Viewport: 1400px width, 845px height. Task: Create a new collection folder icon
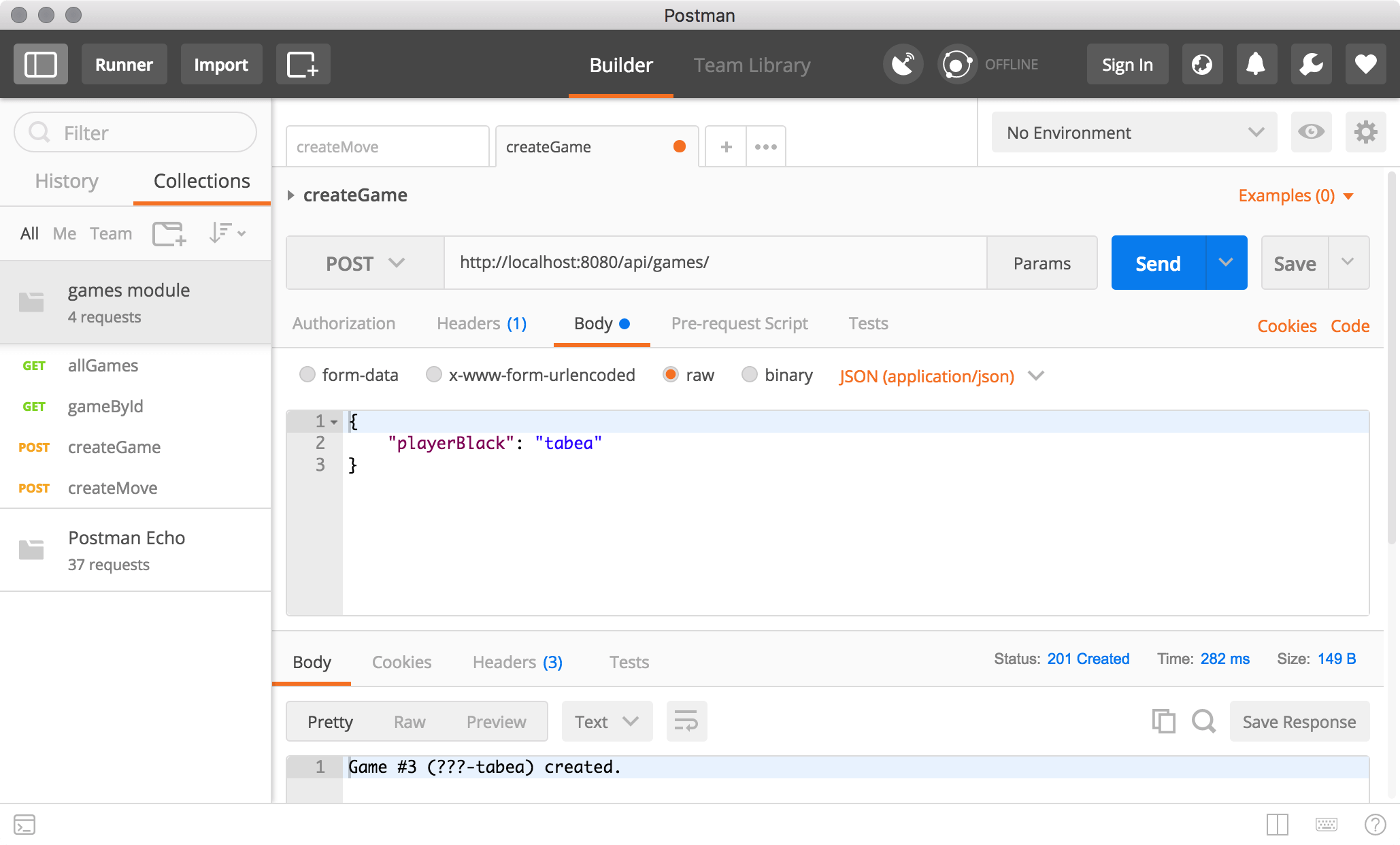(x=169, y=234)
